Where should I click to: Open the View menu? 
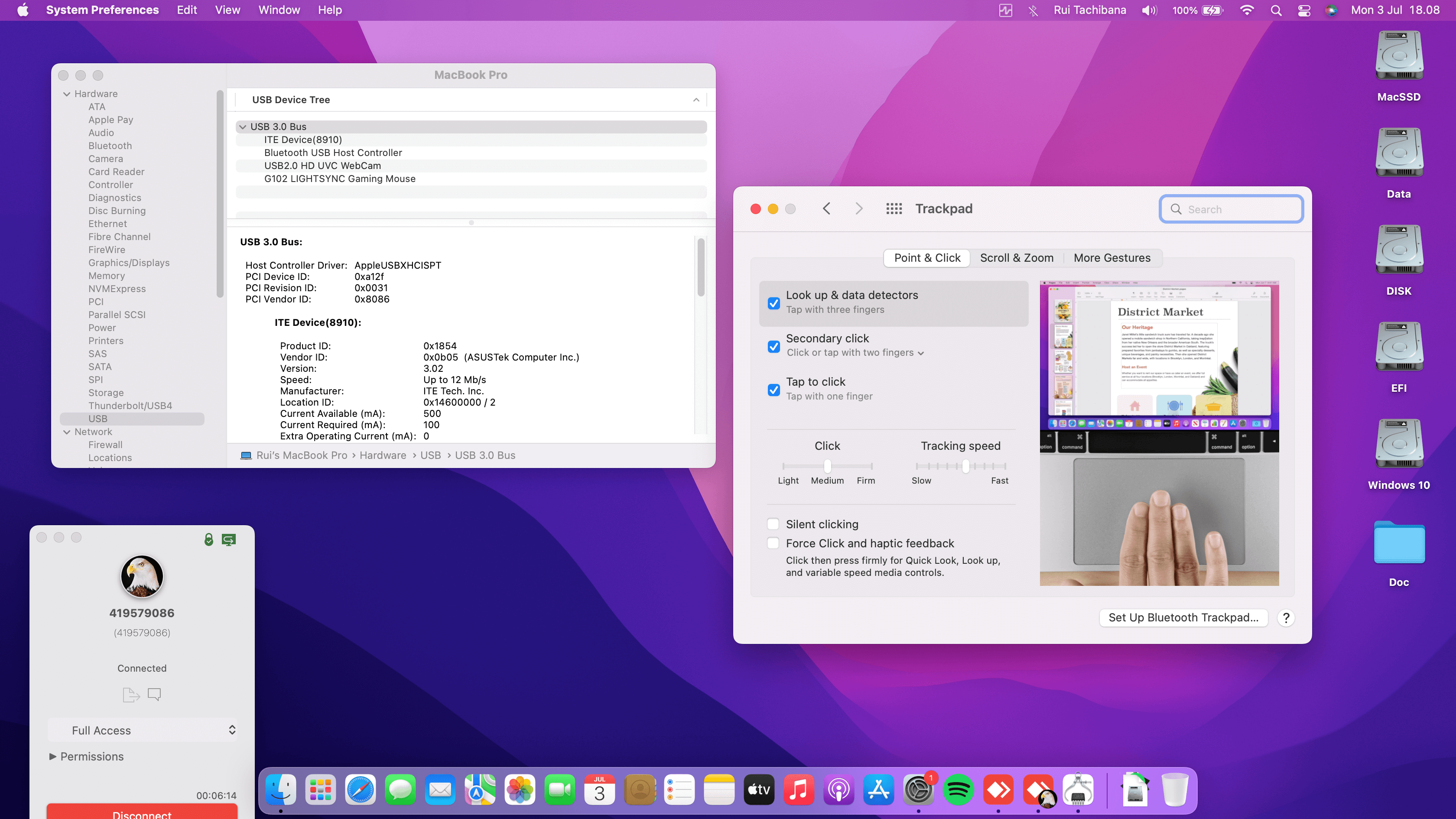[x=227, y=10]
